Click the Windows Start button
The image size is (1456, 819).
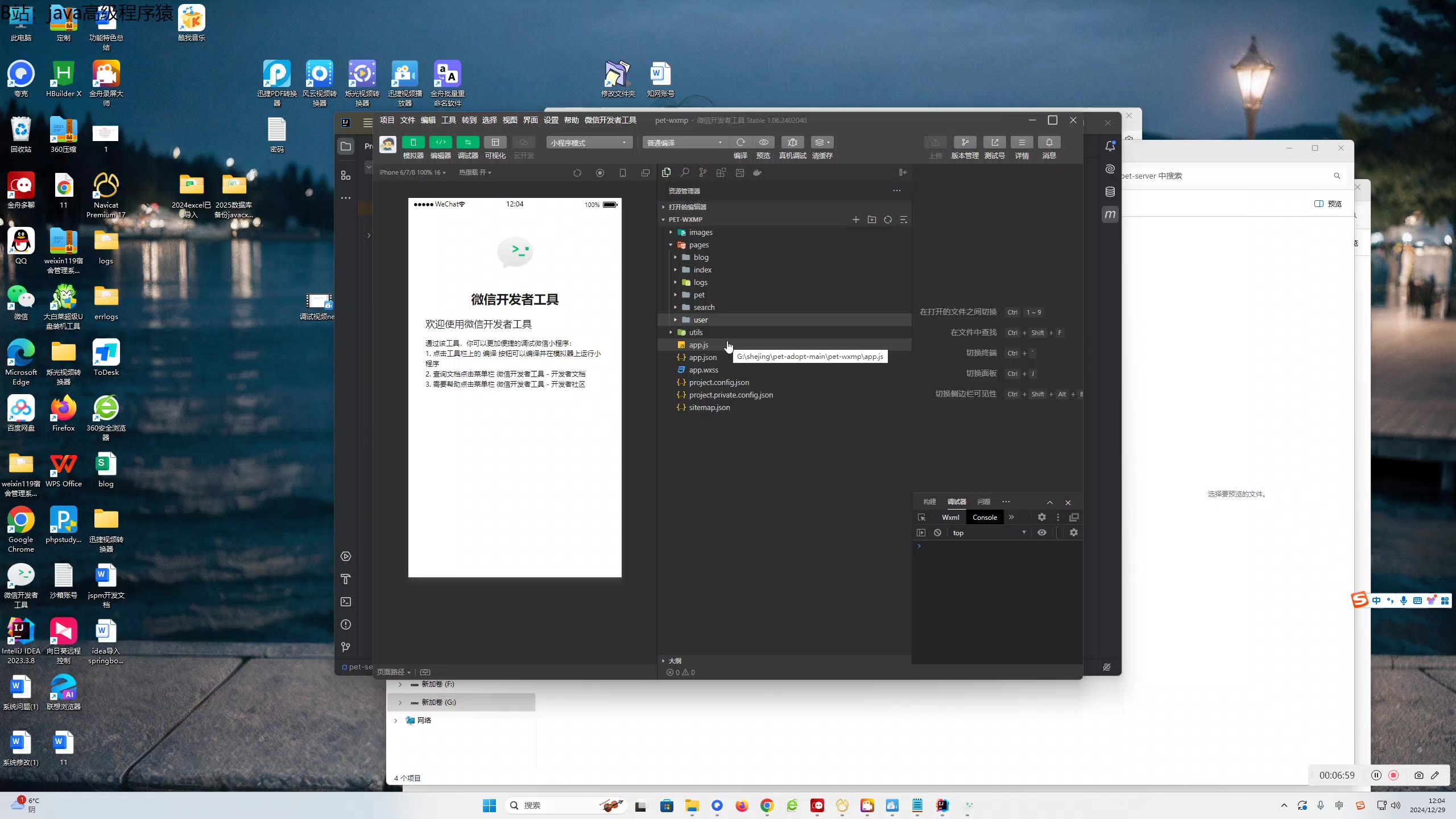pos(489,805)
